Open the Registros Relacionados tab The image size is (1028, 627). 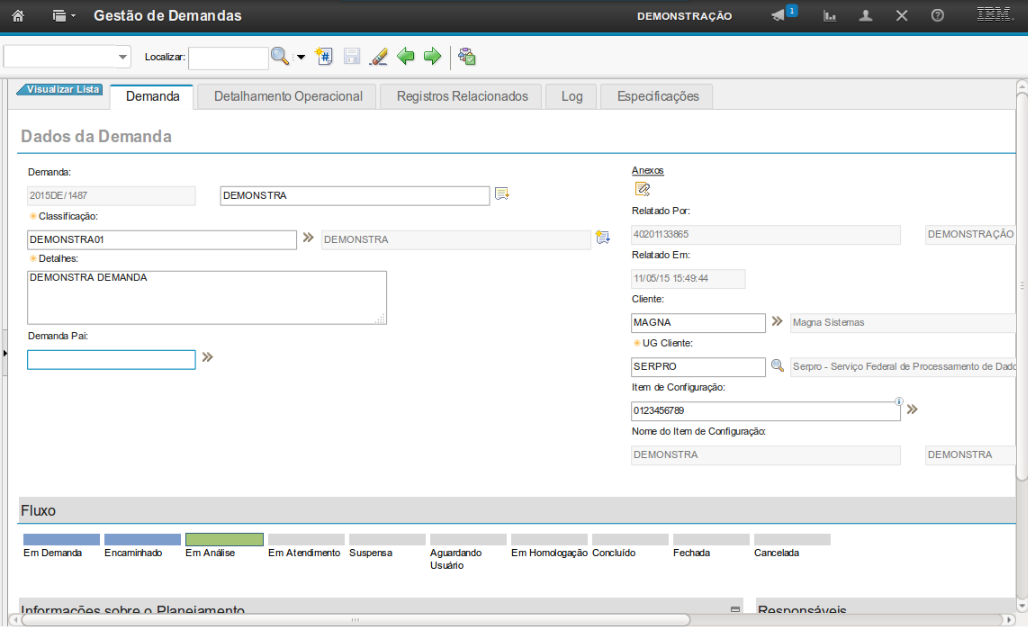(x=462, y=96)
